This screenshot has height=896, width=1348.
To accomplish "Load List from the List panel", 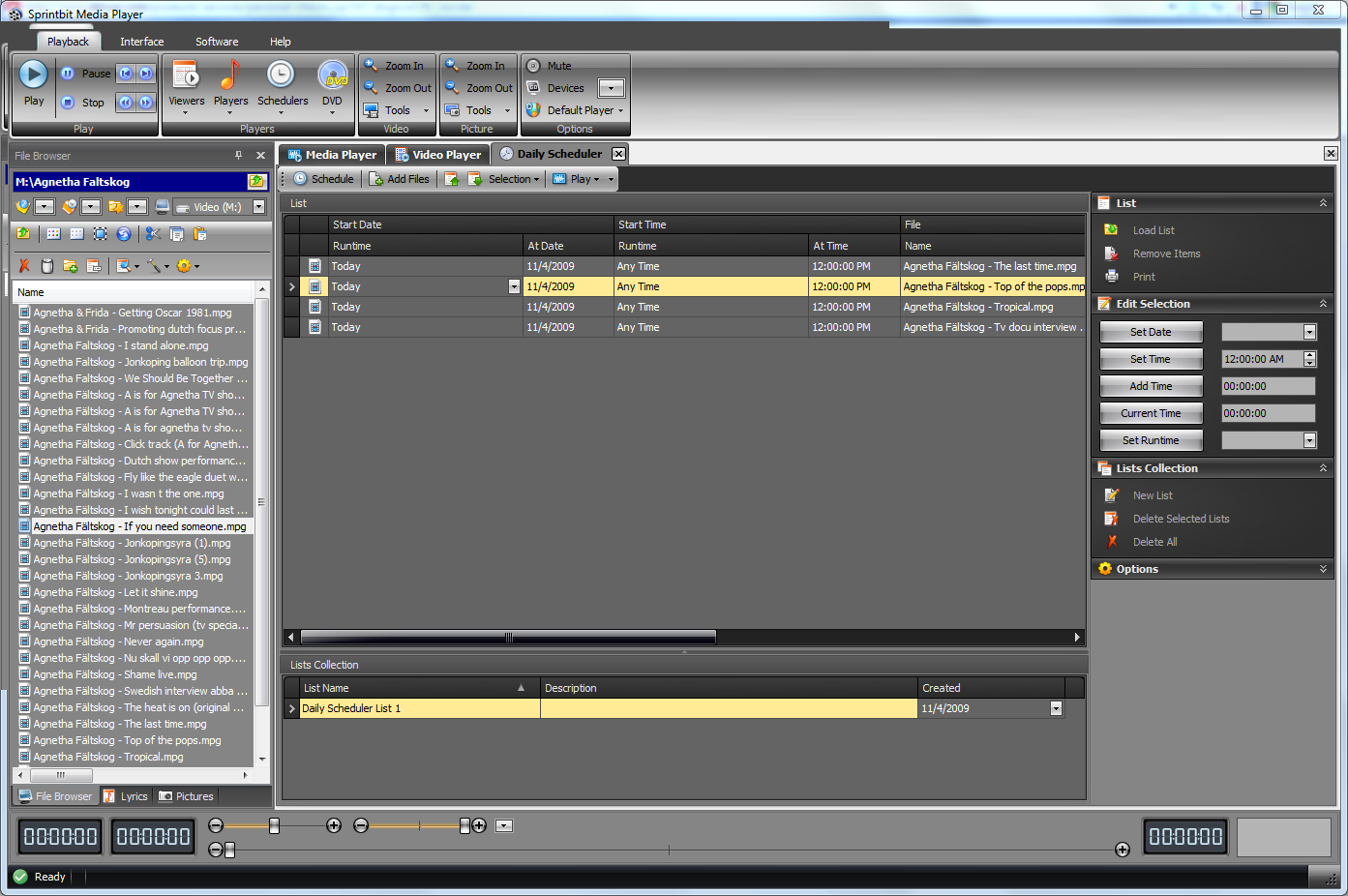I will click(x=1153, y=230).
